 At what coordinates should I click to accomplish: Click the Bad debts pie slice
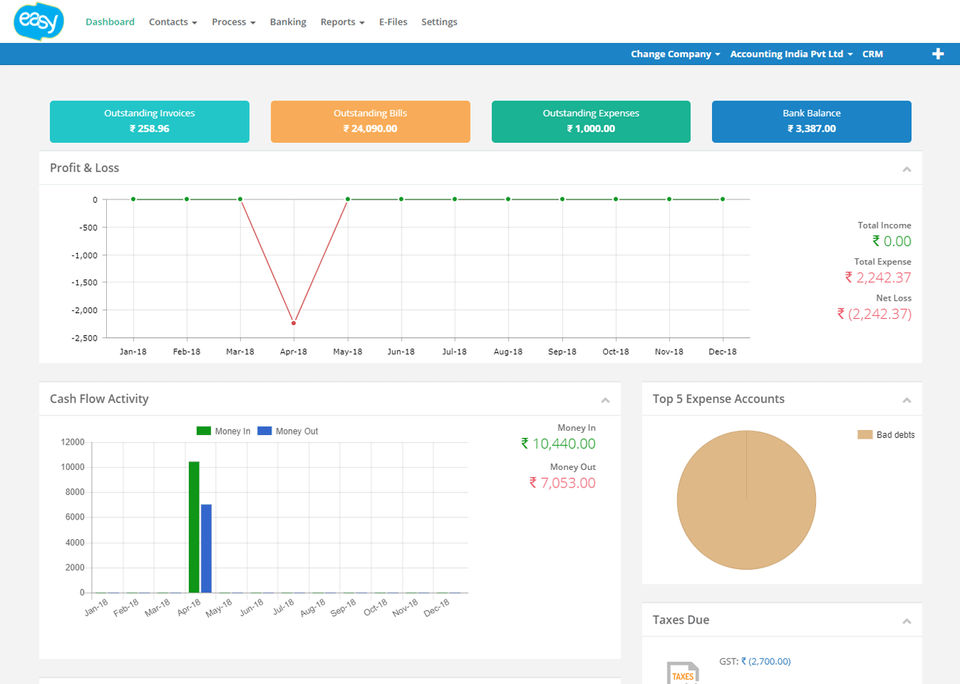(746, 510)
